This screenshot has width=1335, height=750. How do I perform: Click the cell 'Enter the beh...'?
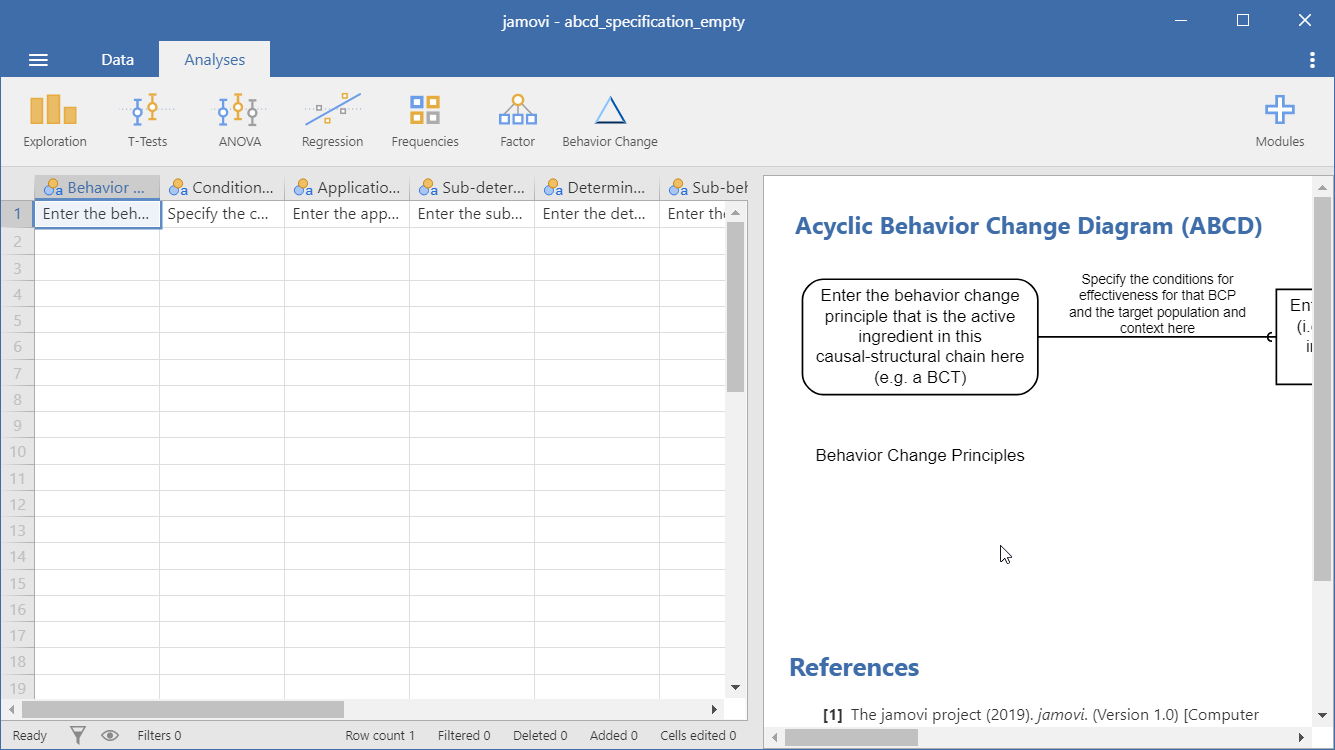pos(97,214)
